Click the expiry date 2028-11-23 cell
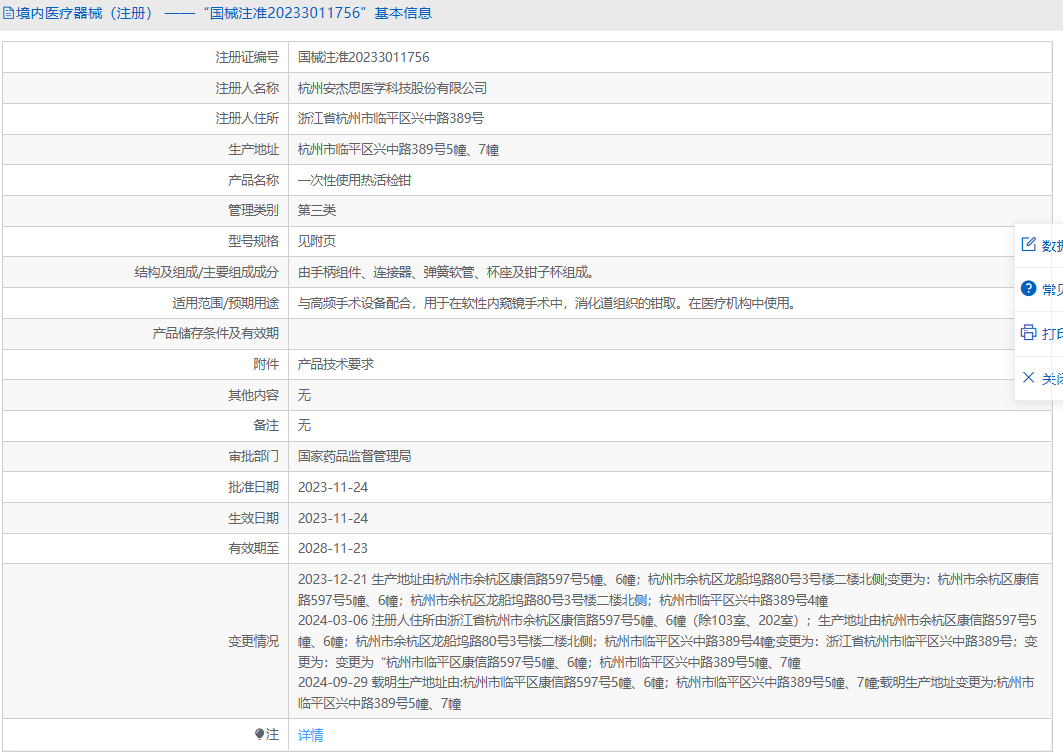 click(x=333, y=548)
